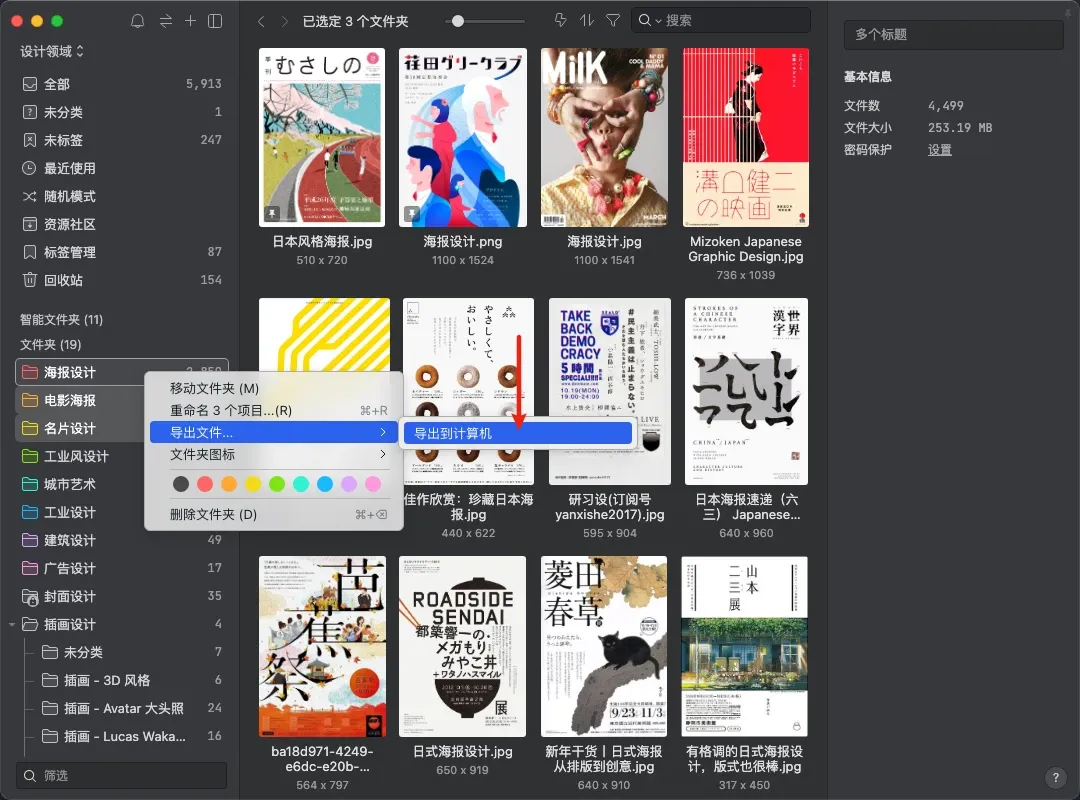Viewport: 1080px width, 800px height.
Task: Pick the purple folder color
Action: 349,484
